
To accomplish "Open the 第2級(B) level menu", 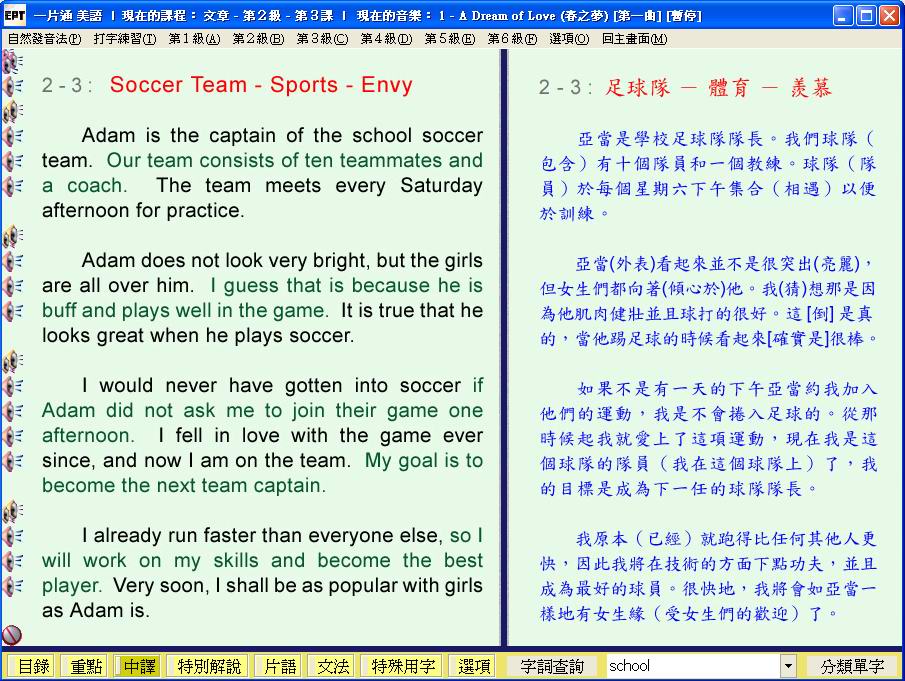I will tap(257, 39).
